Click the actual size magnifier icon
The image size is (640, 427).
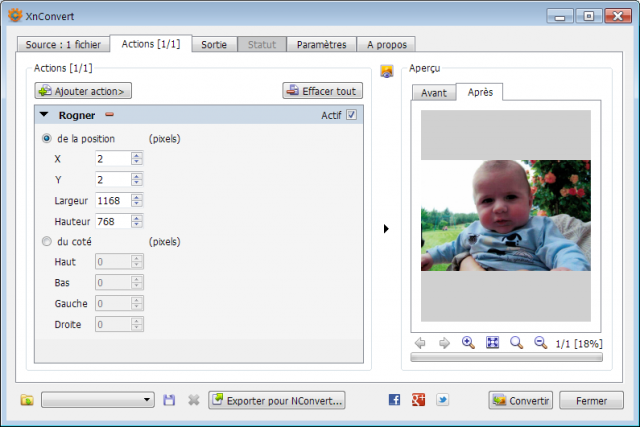(x=517, y=342)
